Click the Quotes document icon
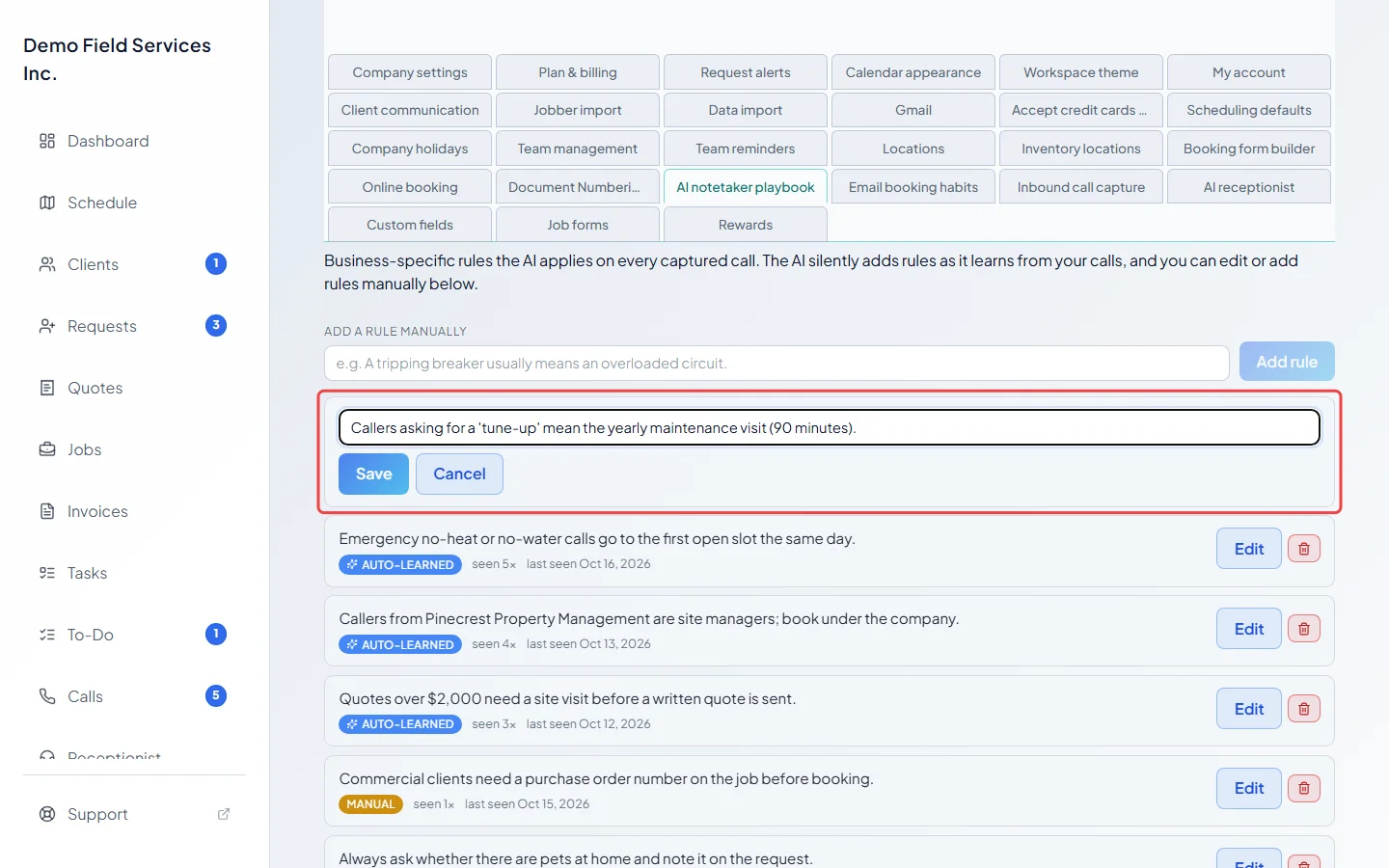 [47, 388]
